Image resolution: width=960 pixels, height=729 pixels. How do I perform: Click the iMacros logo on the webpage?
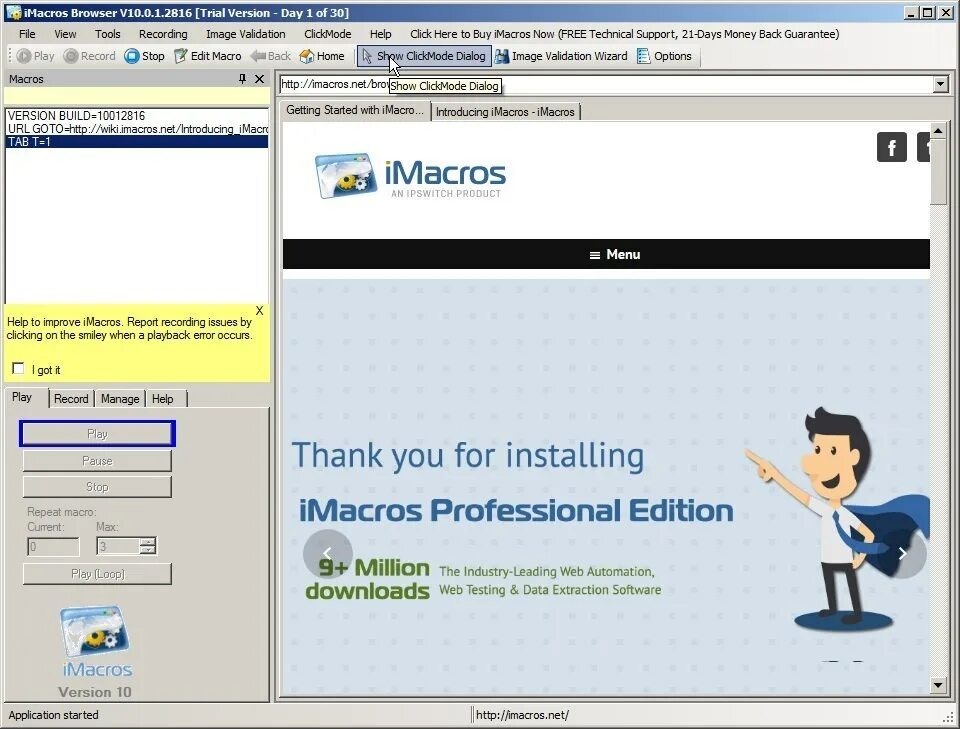tap(410, 176)
